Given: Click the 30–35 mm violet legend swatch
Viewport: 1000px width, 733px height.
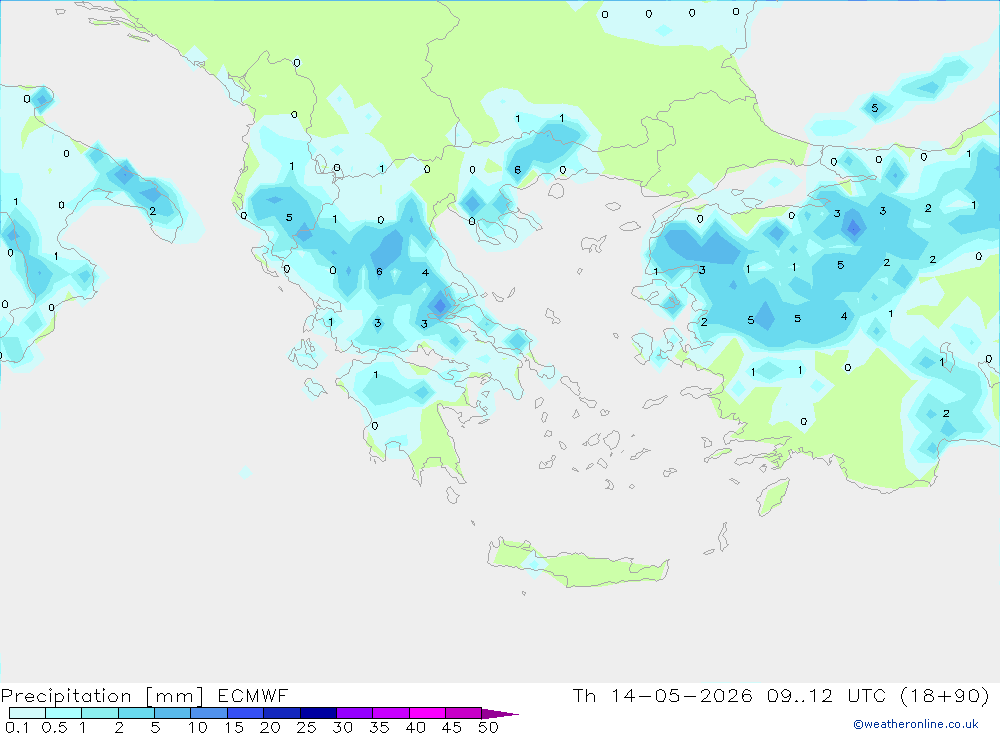Looking at the screenshot, I should pos(355,713).
